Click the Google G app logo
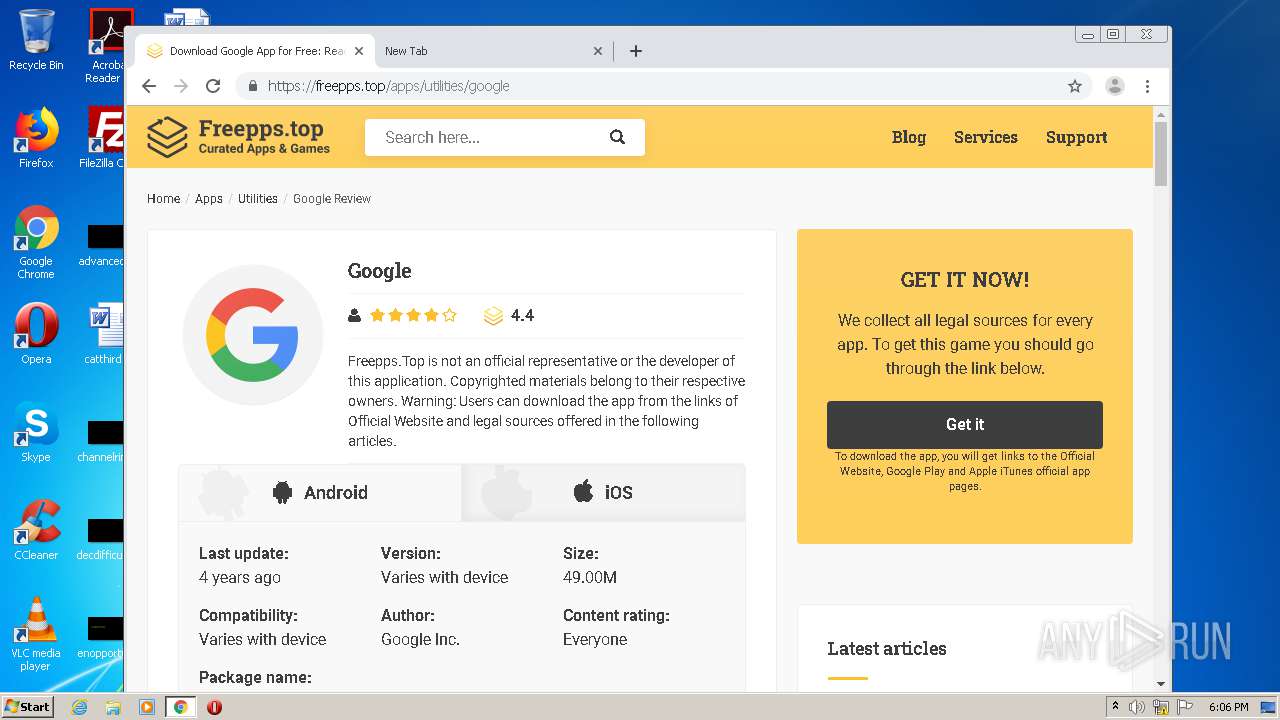 coord(252,334)
